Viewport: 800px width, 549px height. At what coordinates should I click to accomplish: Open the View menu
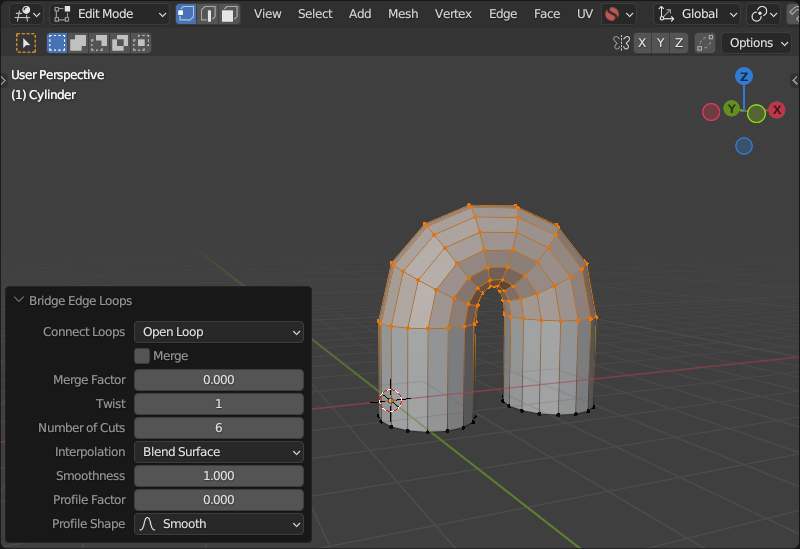(x=267, y=14)
